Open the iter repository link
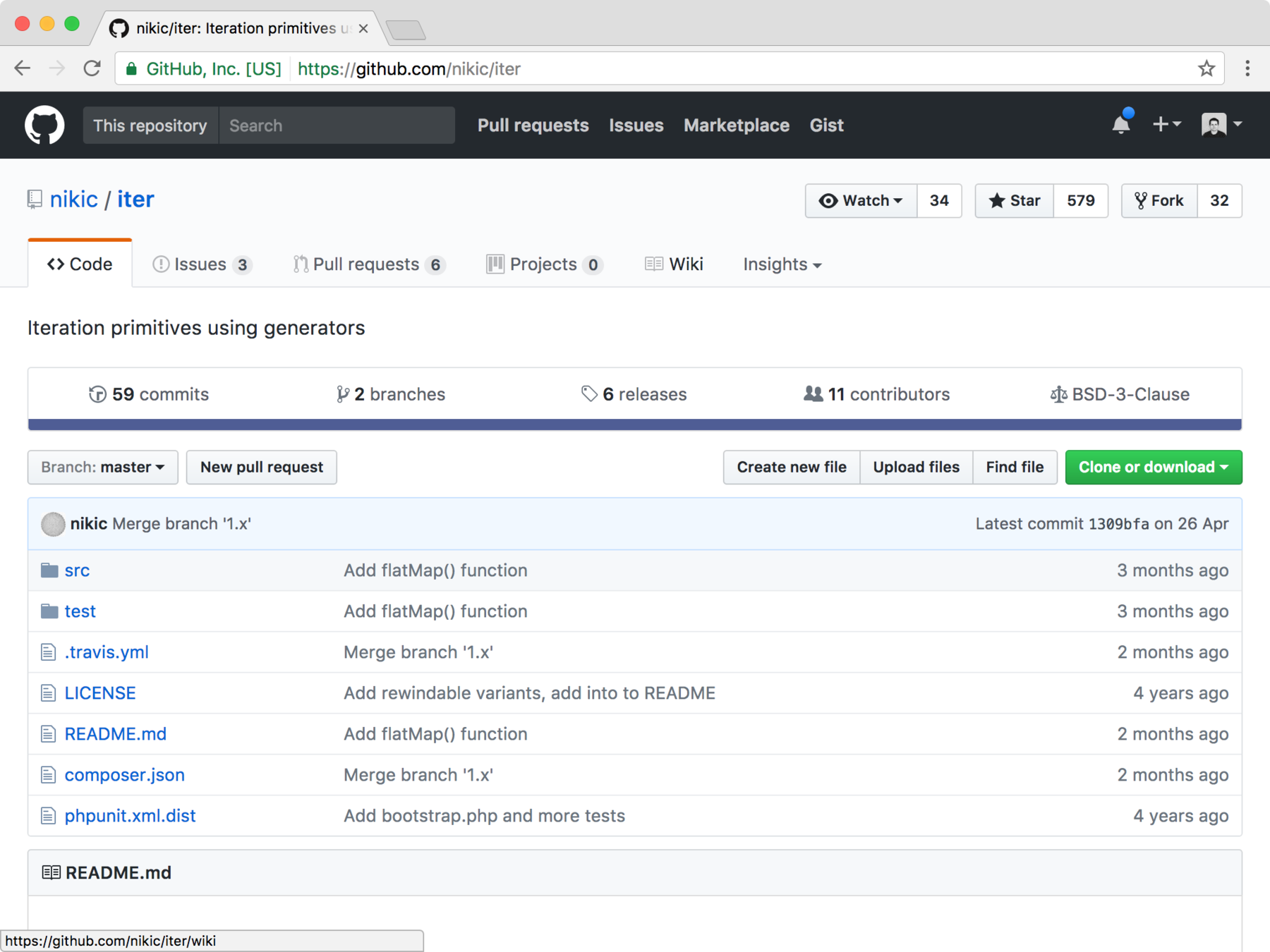 135,200
